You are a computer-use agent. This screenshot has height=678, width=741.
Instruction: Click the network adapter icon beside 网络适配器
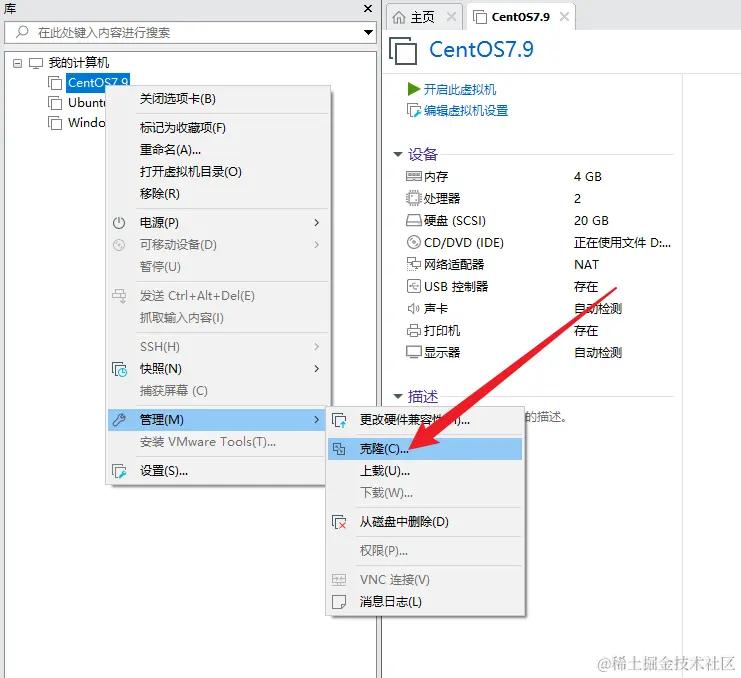click(x=414, y=264)
